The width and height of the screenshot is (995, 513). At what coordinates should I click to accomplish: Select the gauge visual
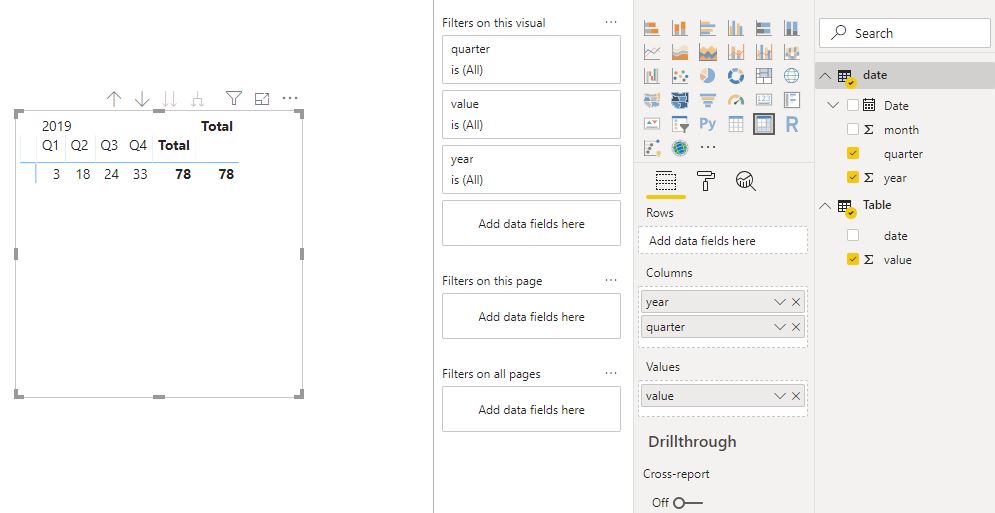coord(735,100)
